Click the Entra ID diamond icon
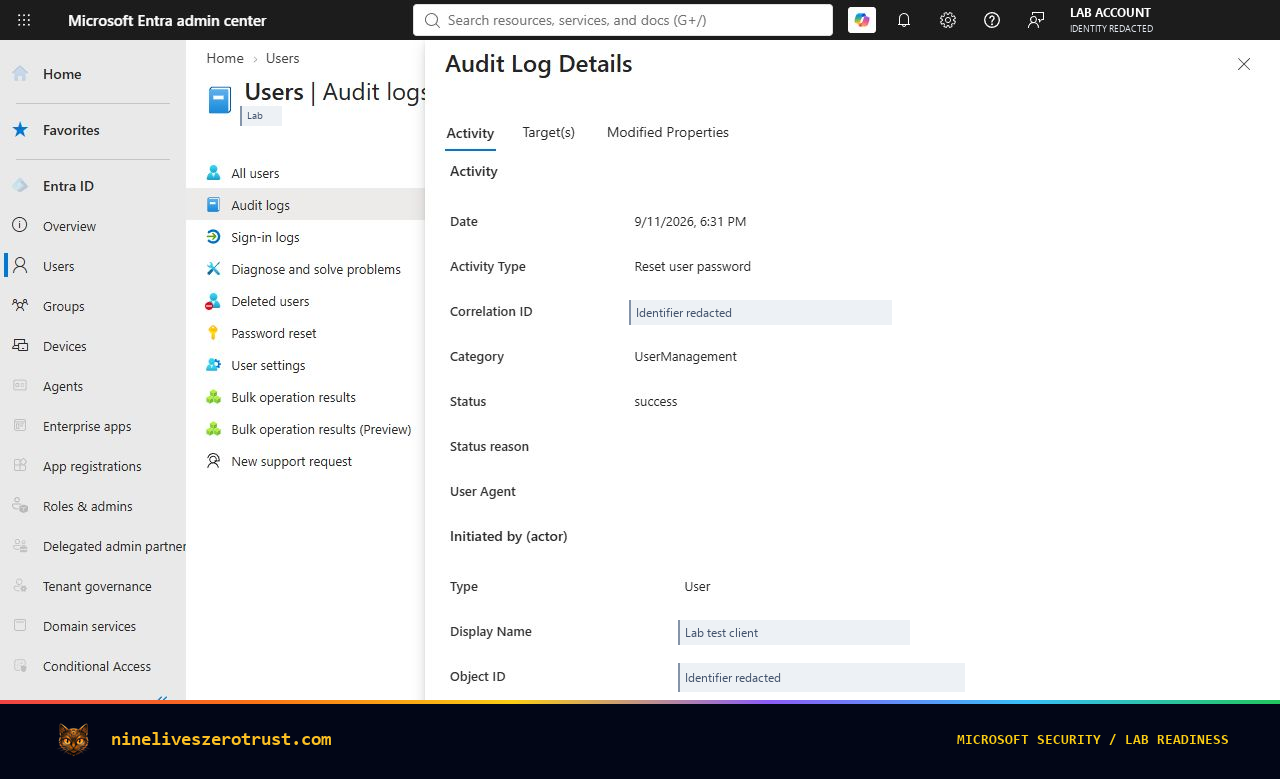This screenshot has width=1280, height=779. [20, 186]
